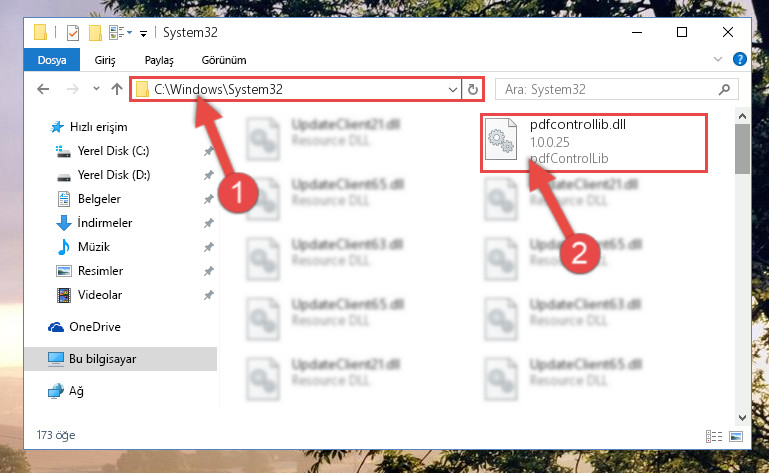Toggle pin next to Yerel Disk (C:)
This screenshot has height=473, width=769.
pyautogui.click(x=209, y=151)
